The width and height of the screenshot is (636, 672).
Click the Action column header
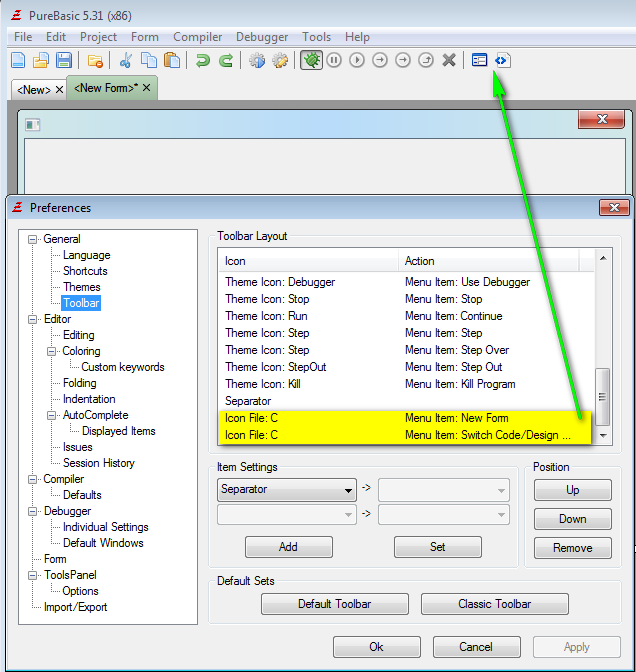click(489, 261)
